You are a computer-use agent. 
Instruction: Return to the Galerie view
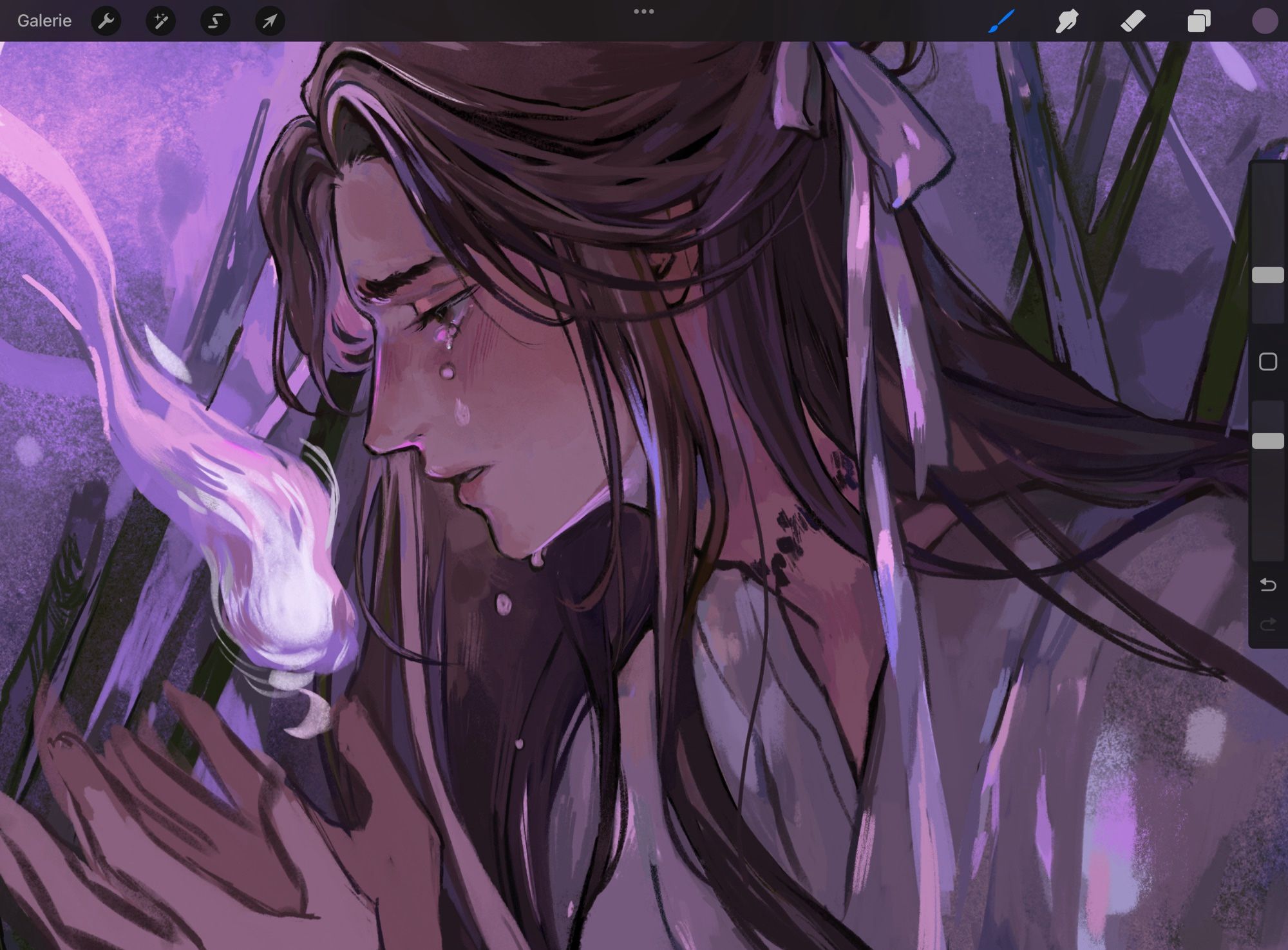pos(44,21)
